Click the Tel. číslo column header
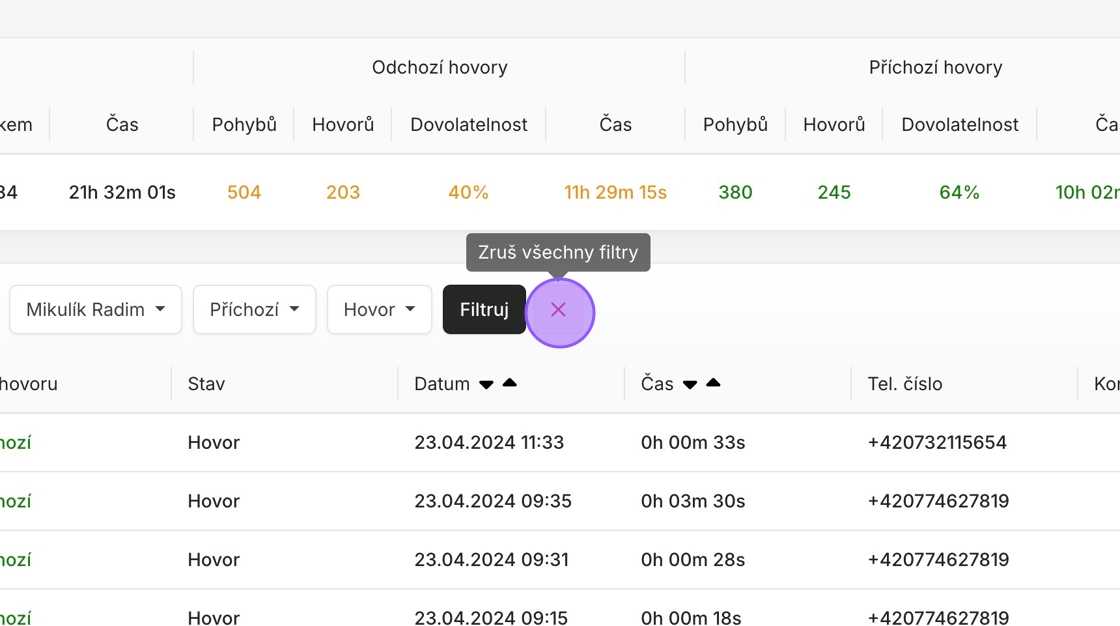1120x626 pixels. 905,384
